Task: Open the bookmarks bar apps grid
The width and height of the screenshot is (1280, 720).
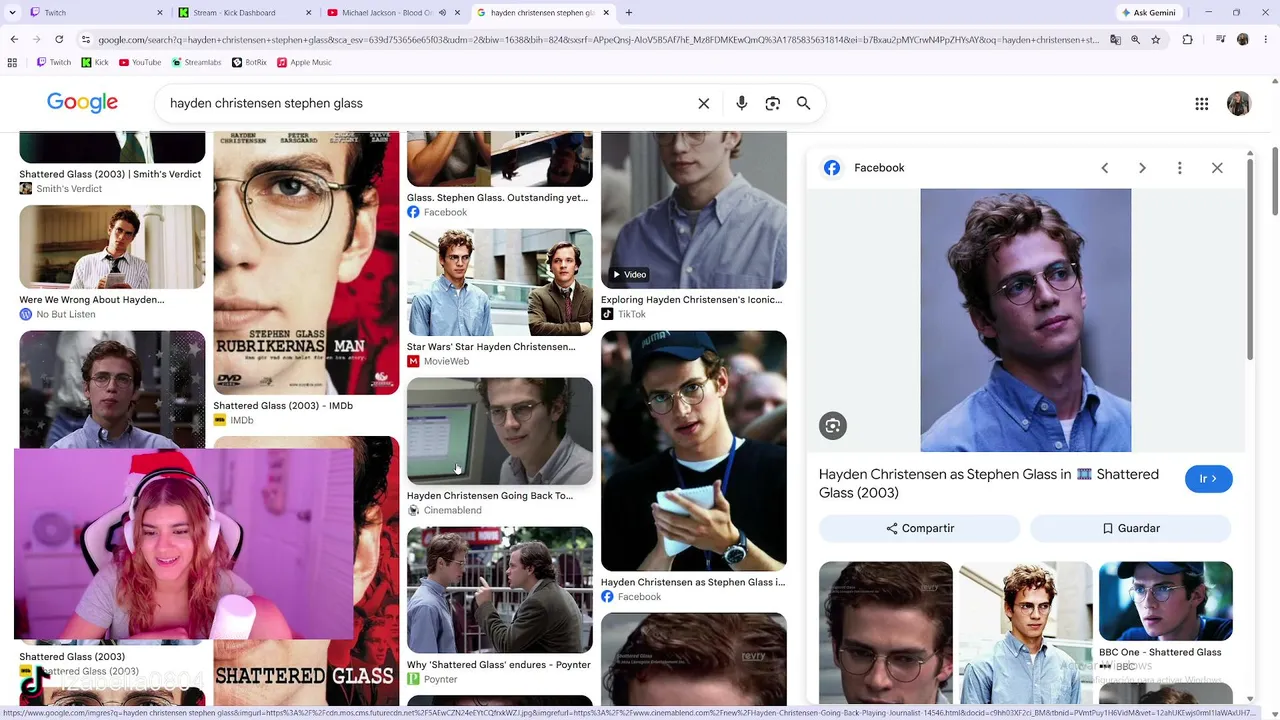Action: tap(12, 62)
